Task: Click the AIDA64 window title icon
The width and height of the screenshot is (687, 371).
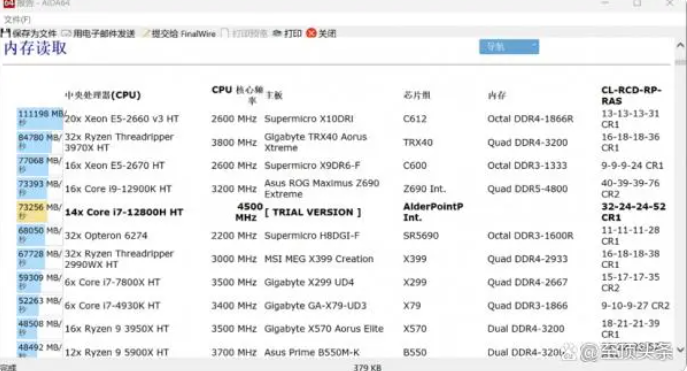Action: click(x=9, y=4)
